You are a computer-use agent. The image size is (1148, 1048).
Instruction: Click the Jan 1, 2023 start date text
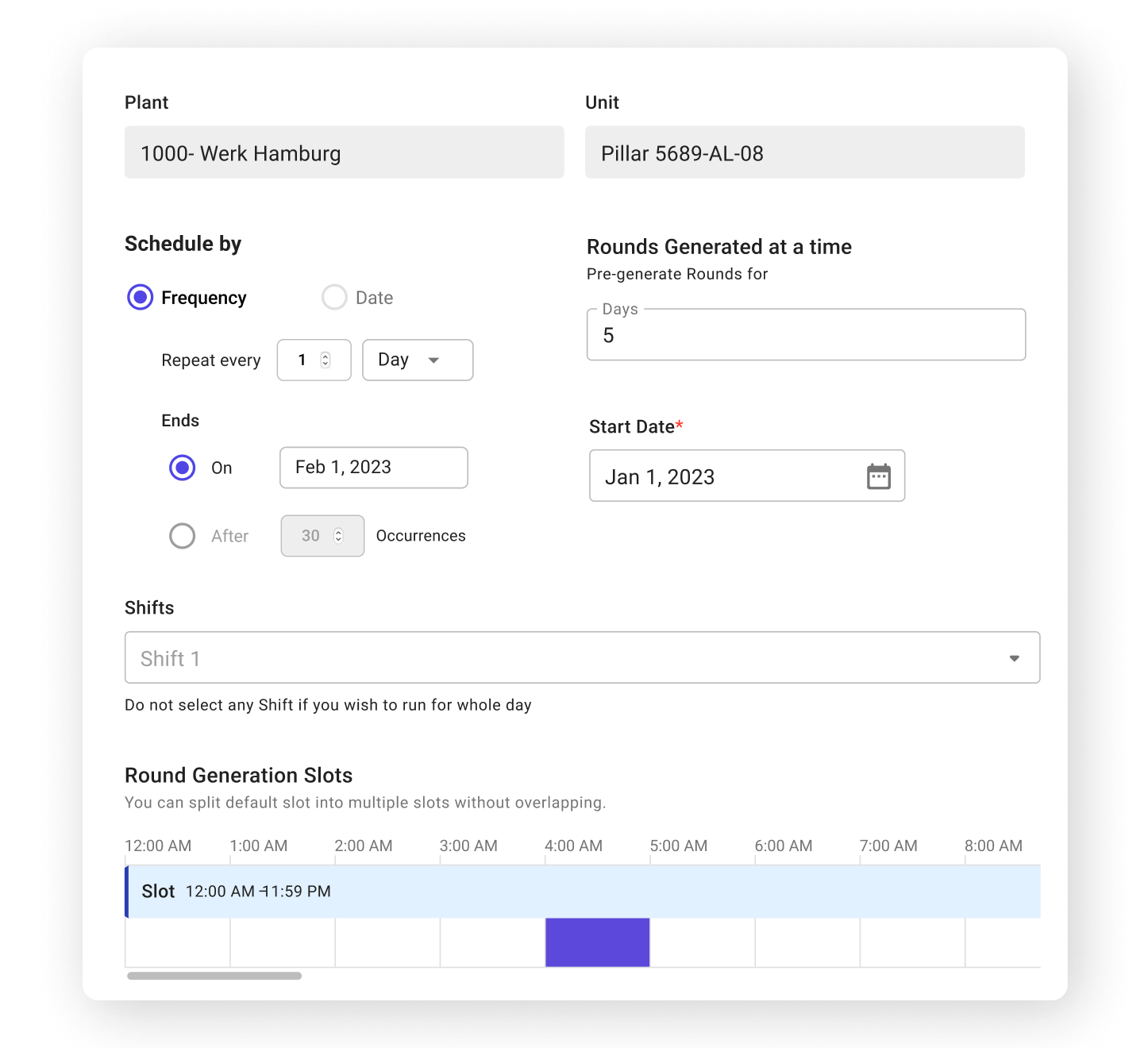point(660,477)
